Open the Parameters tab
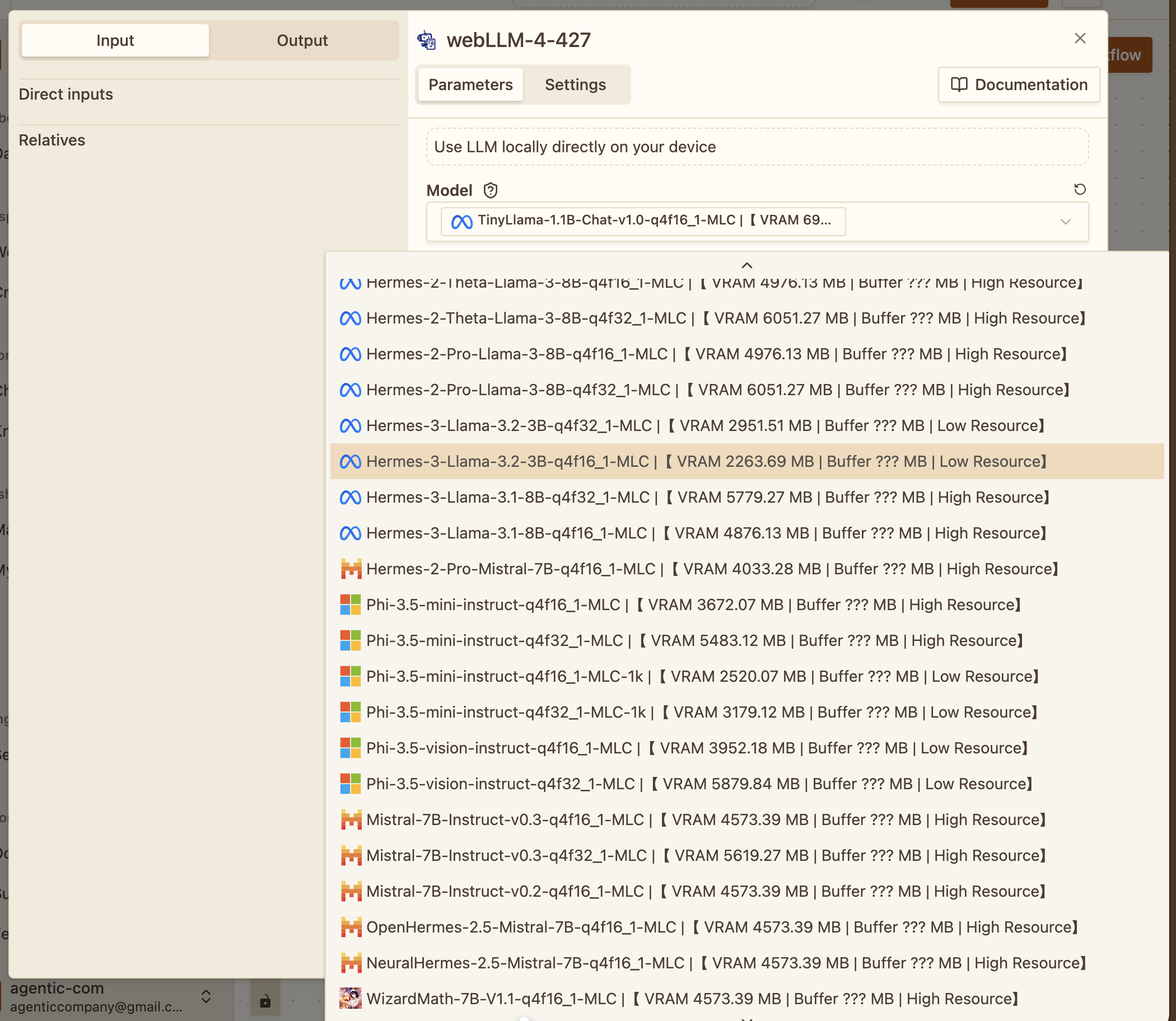1176x1021 pixels. (470, 85)
